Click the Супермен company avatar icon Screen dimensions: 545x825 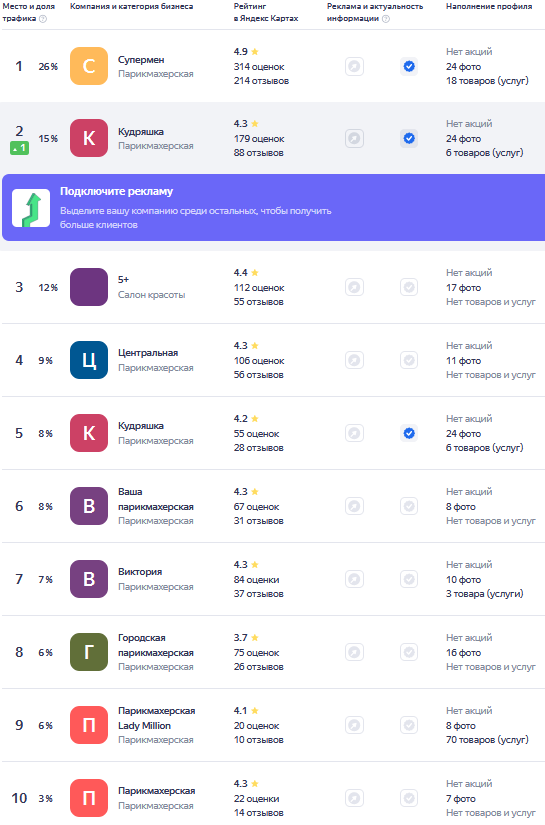(89, 66)
